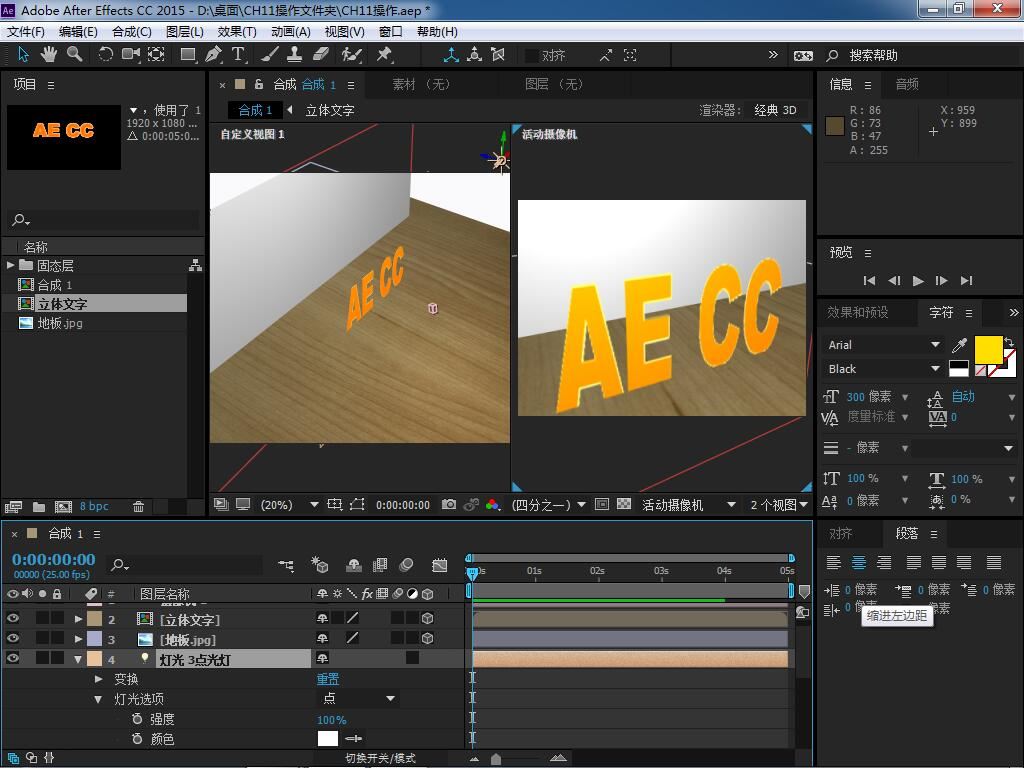
Task: Select the Clone Stamp tool
Action: point(295,55)
